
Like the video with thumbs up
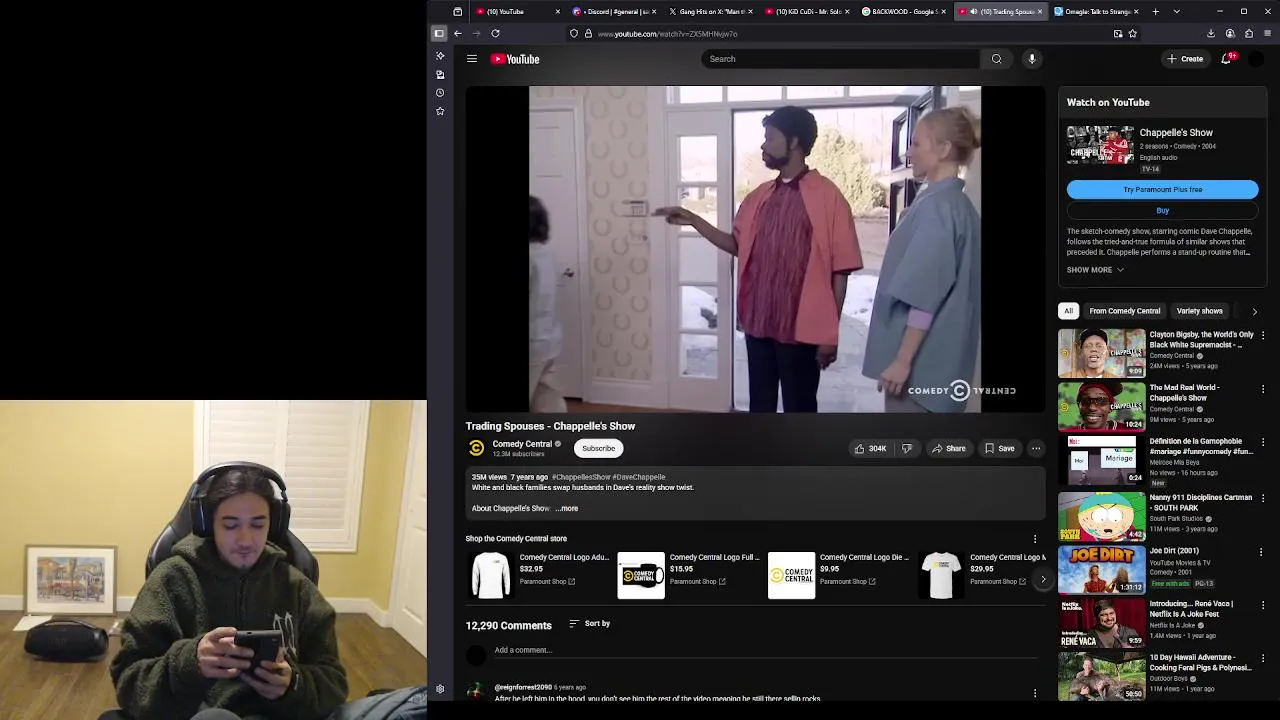[x=870, y=448]
